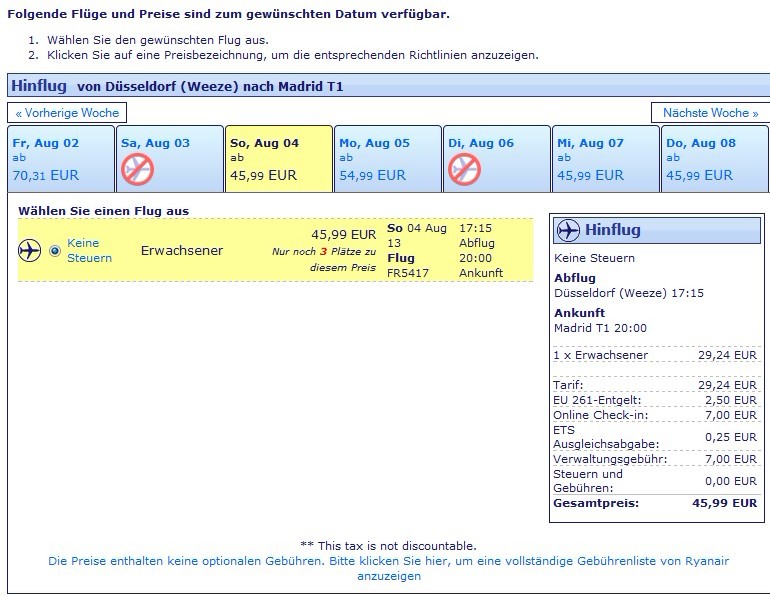Click the arrival text Madrid T1 20:00
The width and height of the screenshot is (770, 596).
tap(600, 328)
